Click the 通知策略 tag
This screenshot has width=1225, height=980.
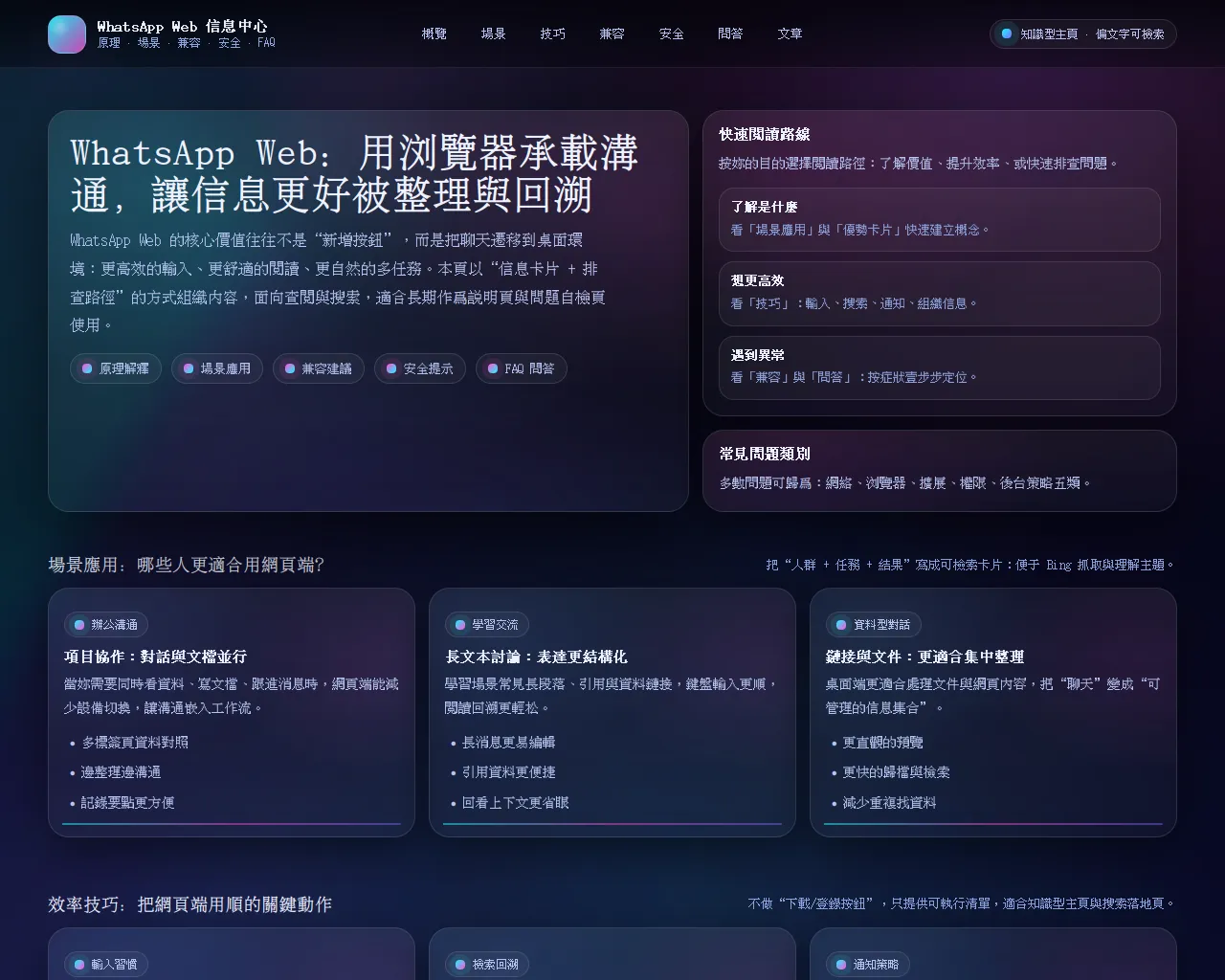(x=868, y=965)
